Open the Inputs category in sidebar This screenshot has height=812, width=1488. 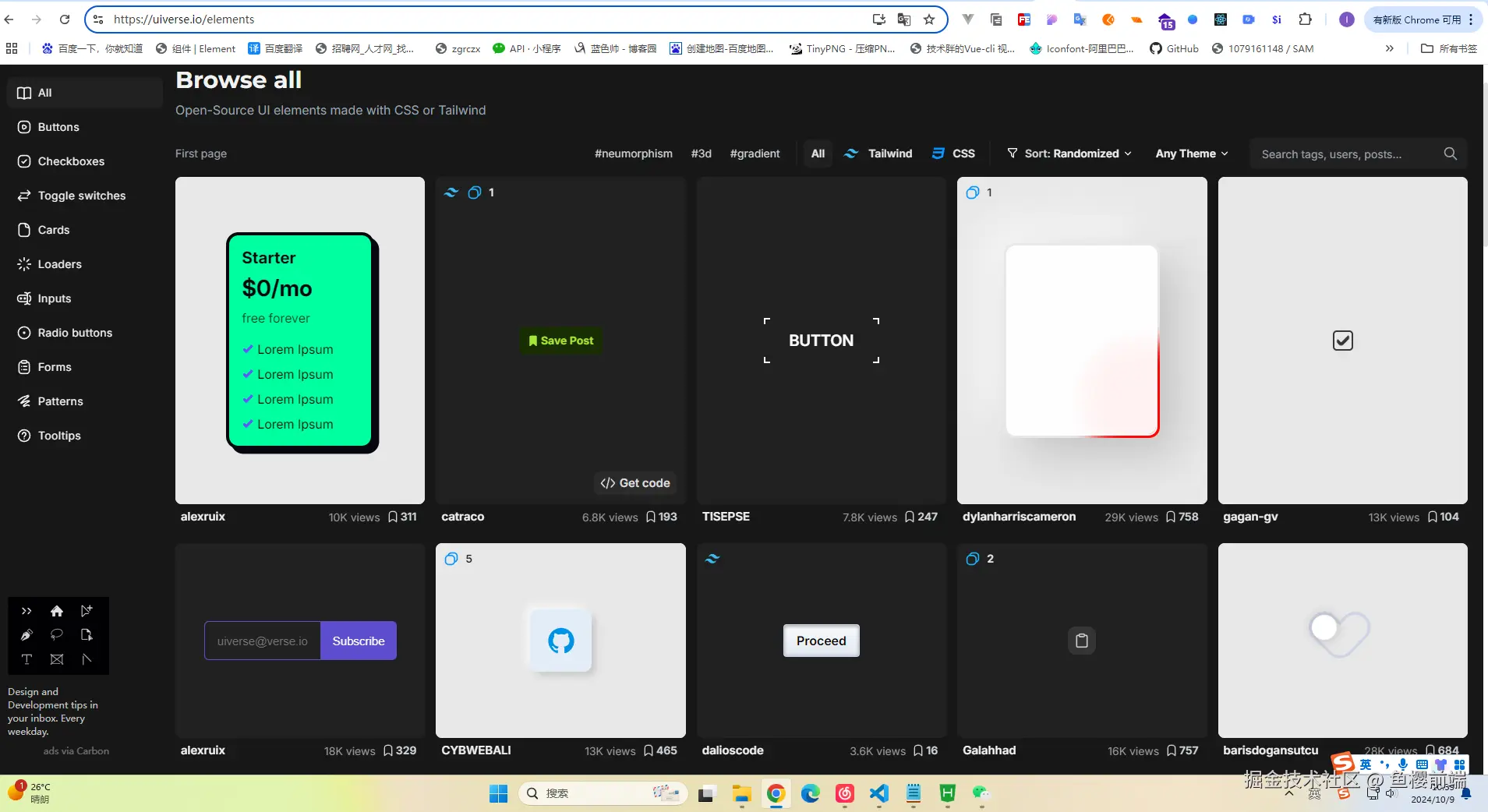click(x=44, y=298)
